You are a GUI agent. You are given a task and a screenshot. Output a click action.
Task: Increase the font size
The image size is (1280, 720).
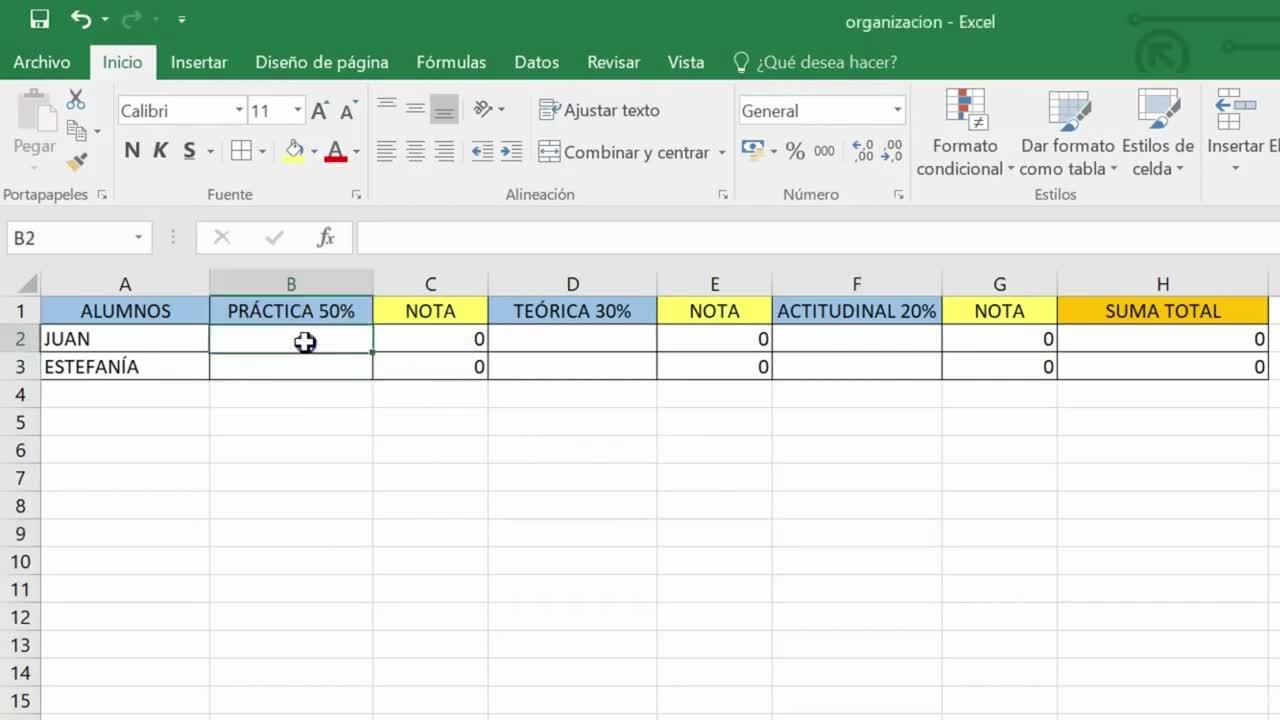[320, 111]
